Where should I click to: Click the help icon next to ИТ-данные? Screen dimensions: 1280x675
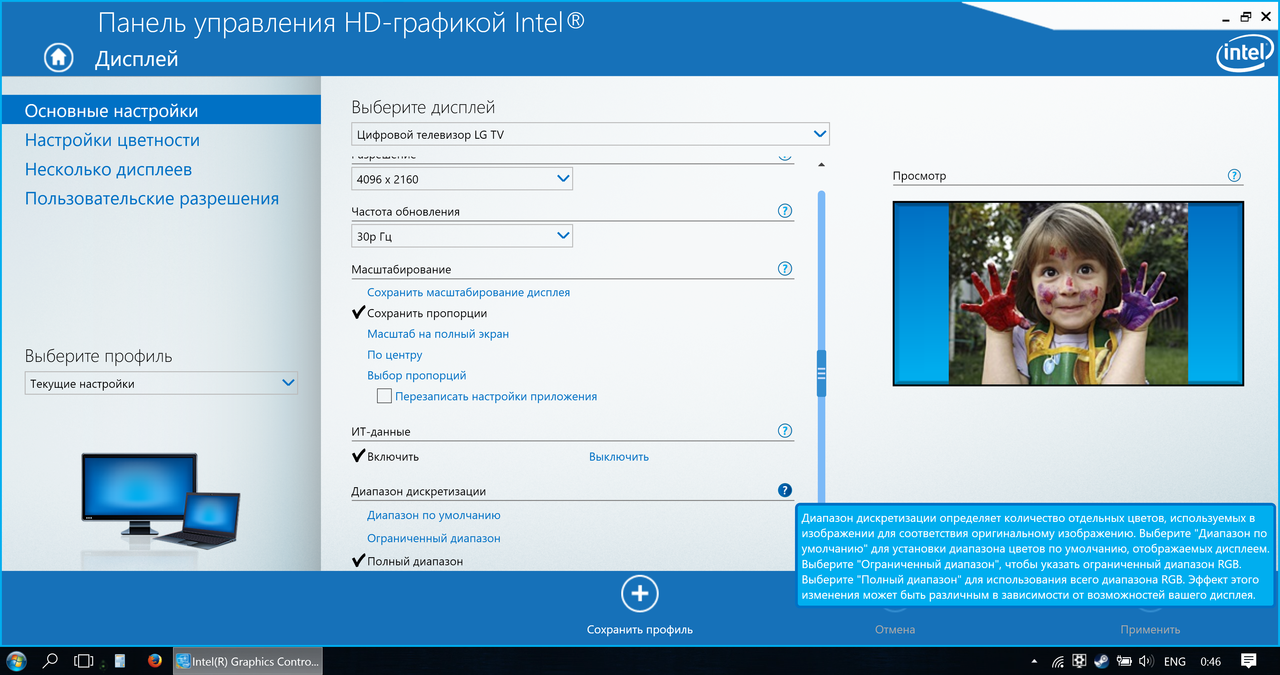click(785, 431)
